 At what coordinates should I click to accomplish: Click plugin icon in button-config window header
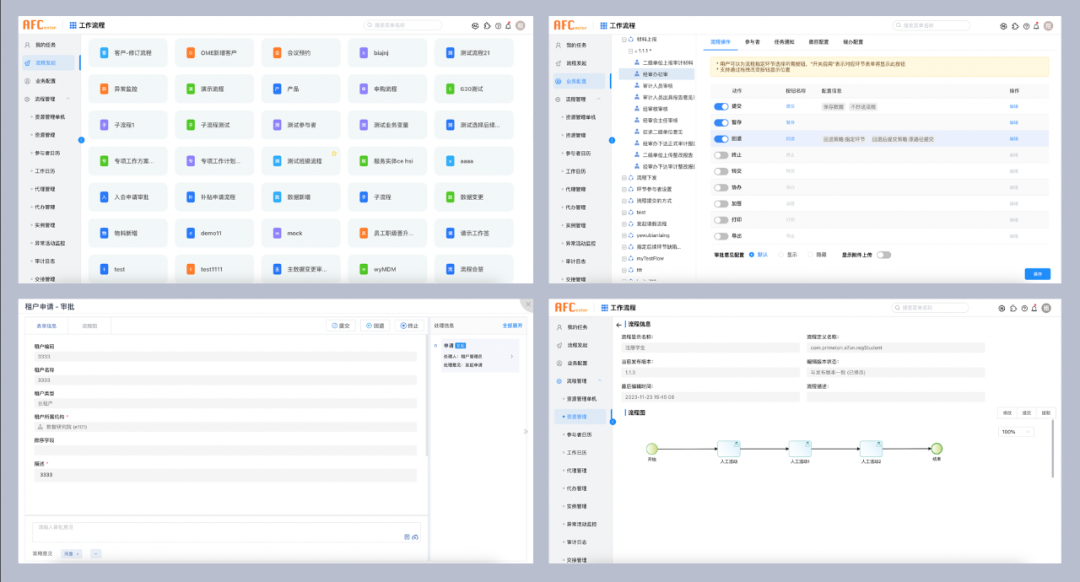(1015, 26)
